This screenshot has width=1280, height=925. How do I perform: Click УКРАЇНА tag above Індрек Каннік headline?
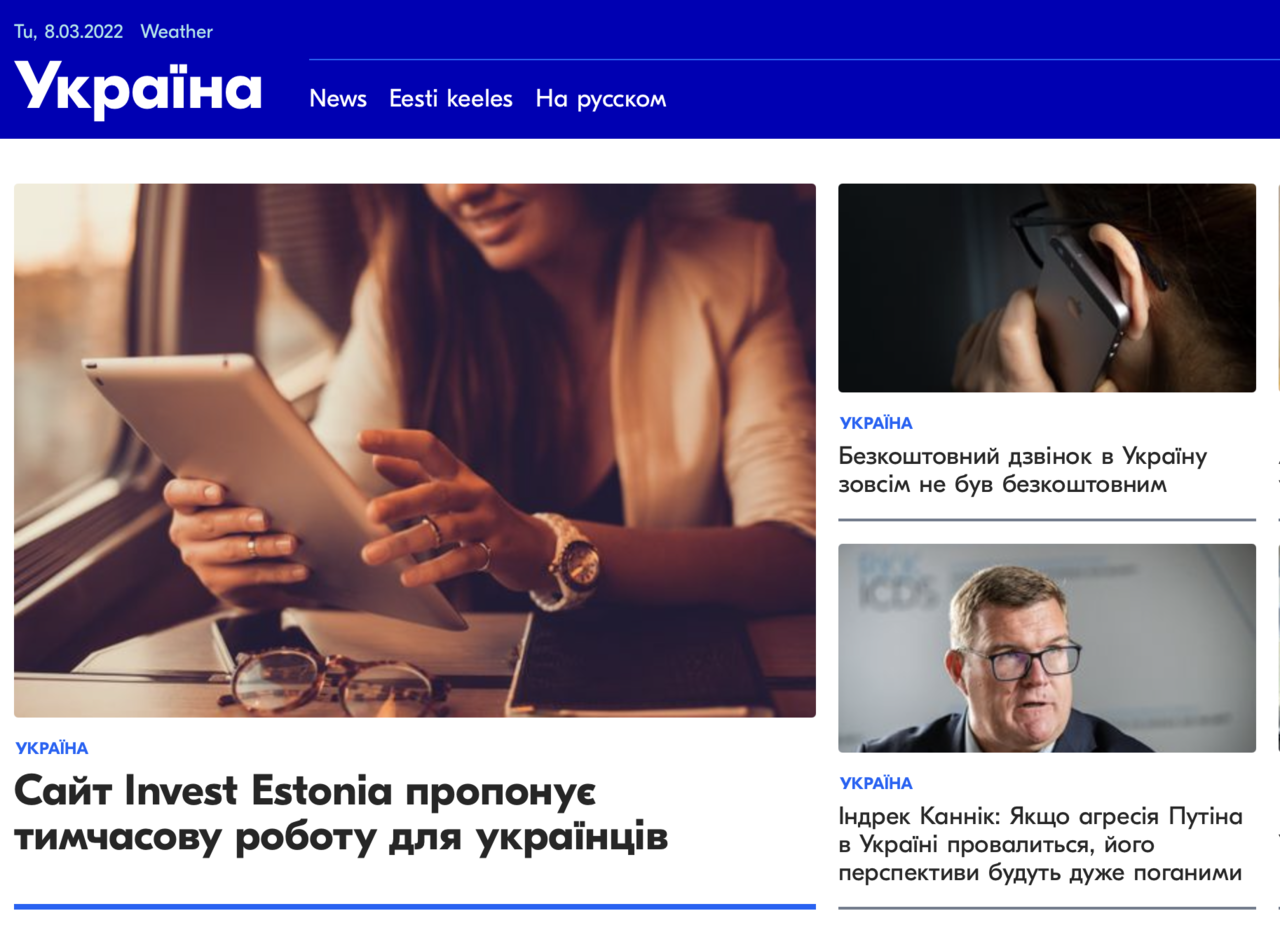tap(876, 783)
